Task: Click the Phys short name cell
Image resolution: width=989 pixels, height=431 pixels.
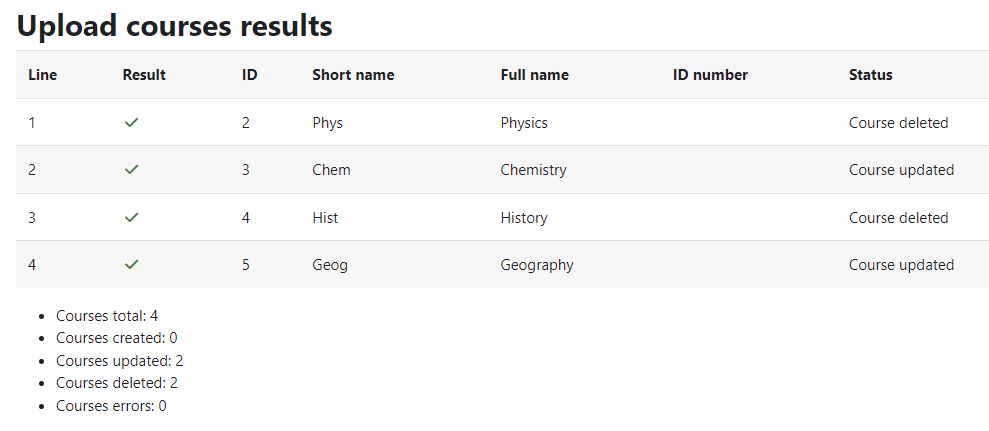Action: point(327,122)
